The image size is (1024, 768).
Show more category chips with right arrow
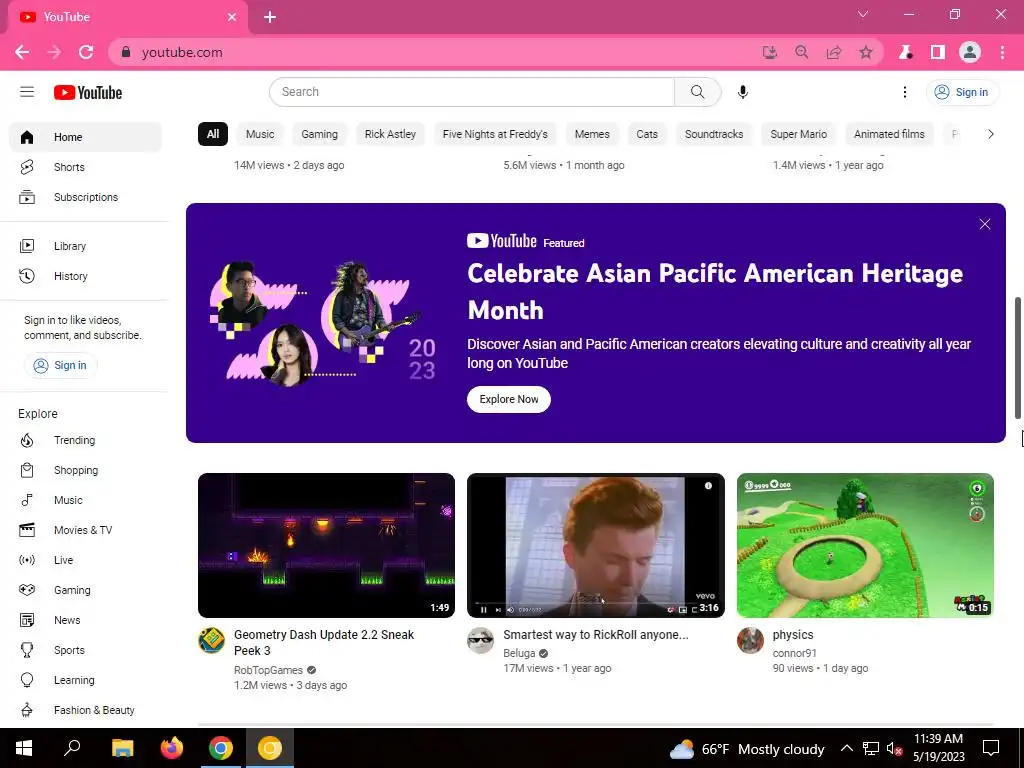(991, 134)
